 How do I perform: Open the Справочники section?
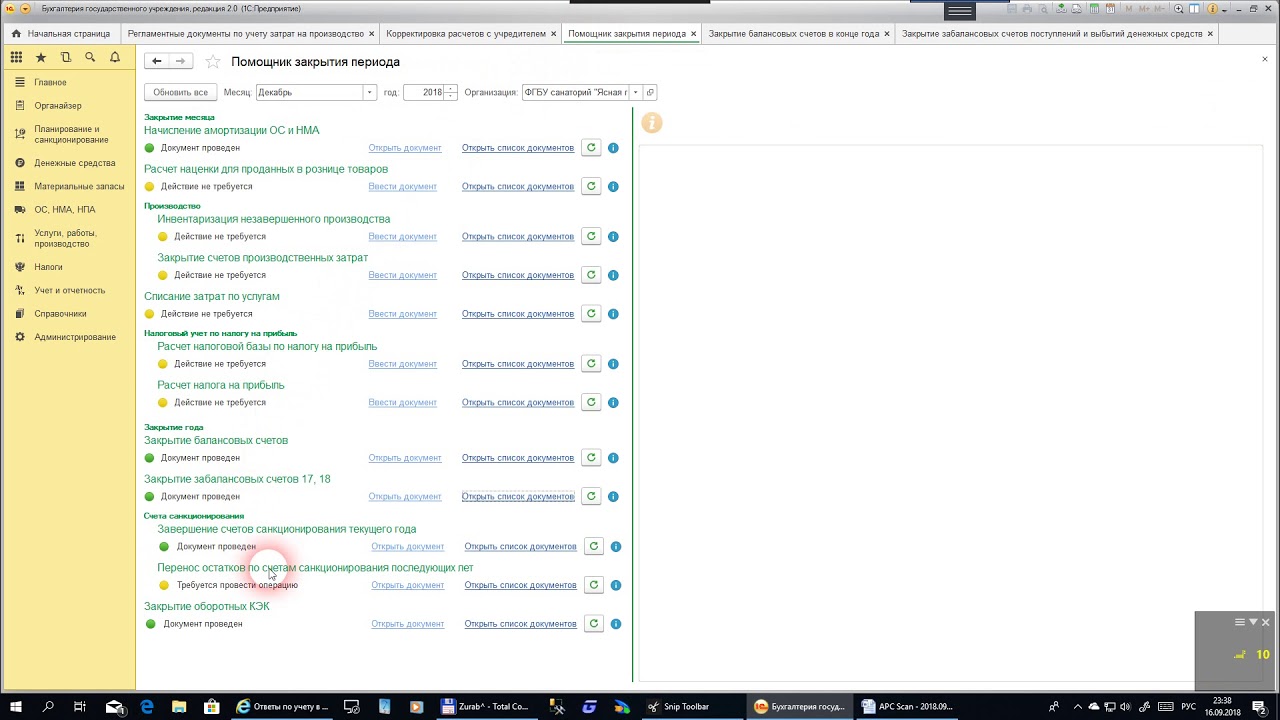[x=60, y=314]
